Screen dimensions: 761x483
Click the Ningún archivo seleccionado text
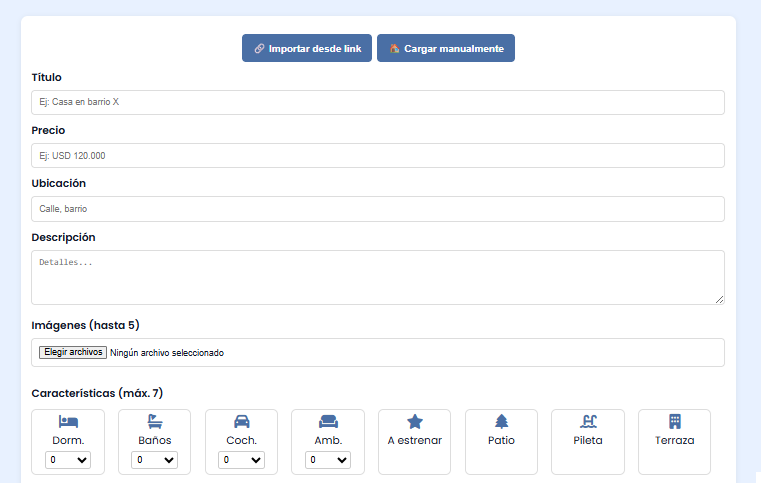click(167, 353)
